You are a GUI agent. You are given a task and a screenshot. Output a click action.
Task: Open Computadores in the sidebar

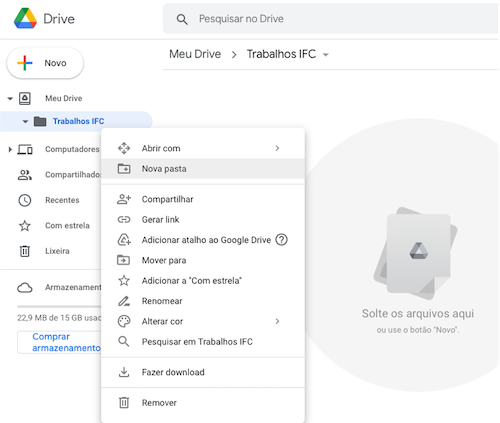[x=72, y=149]
